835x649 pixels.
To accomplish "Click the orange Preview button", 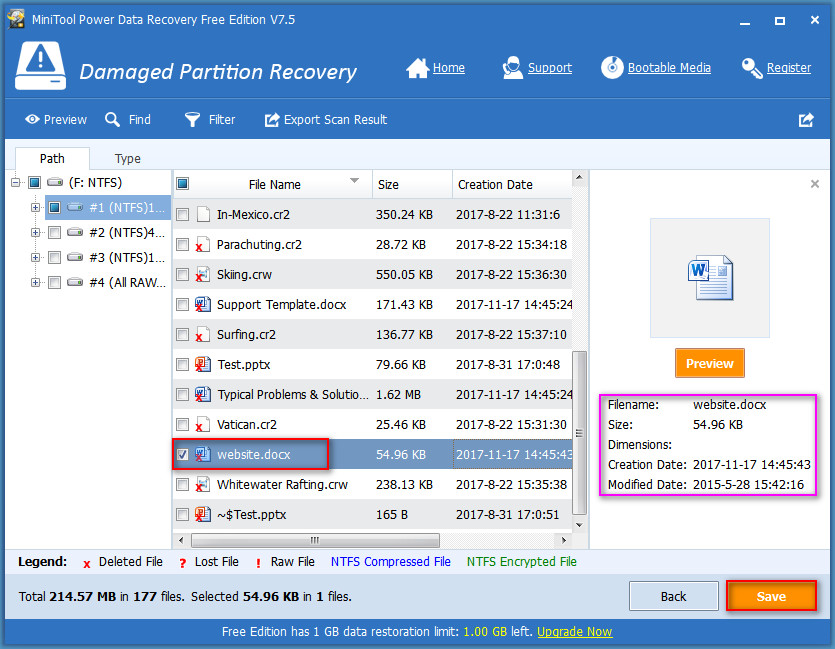I will tap(710, 364).
